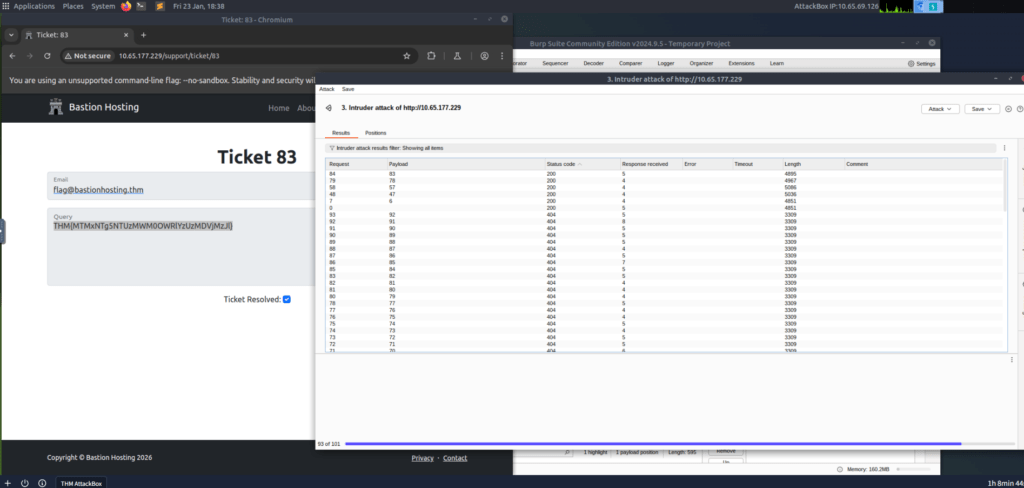Select the result row with length 4967

664,180
